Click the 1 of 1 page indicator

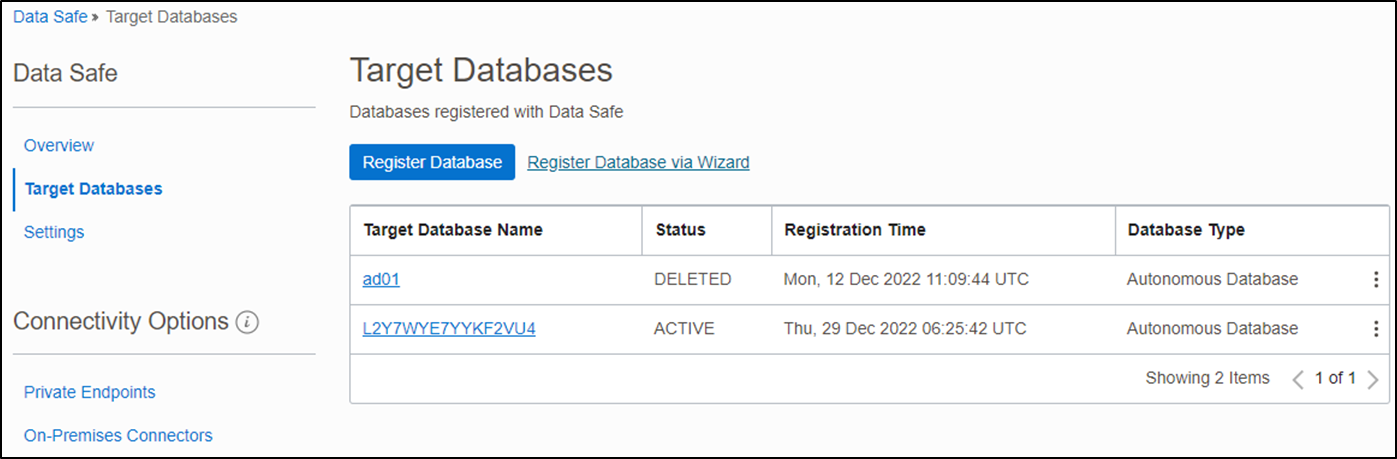(x=1335, y=379)
